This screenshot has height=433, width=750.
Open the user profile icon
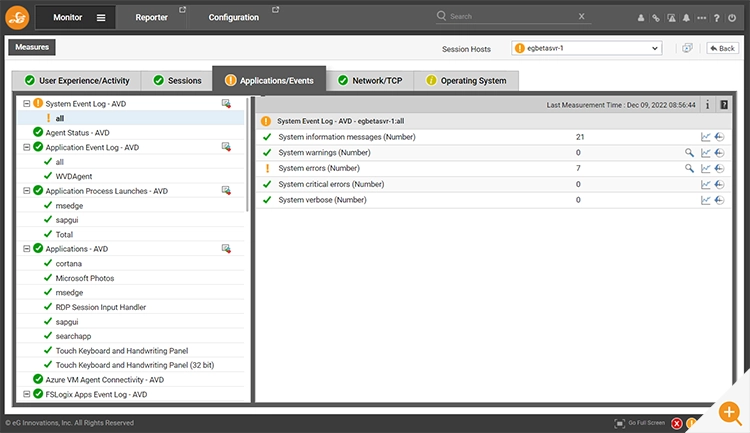click(x=640, y=18)
